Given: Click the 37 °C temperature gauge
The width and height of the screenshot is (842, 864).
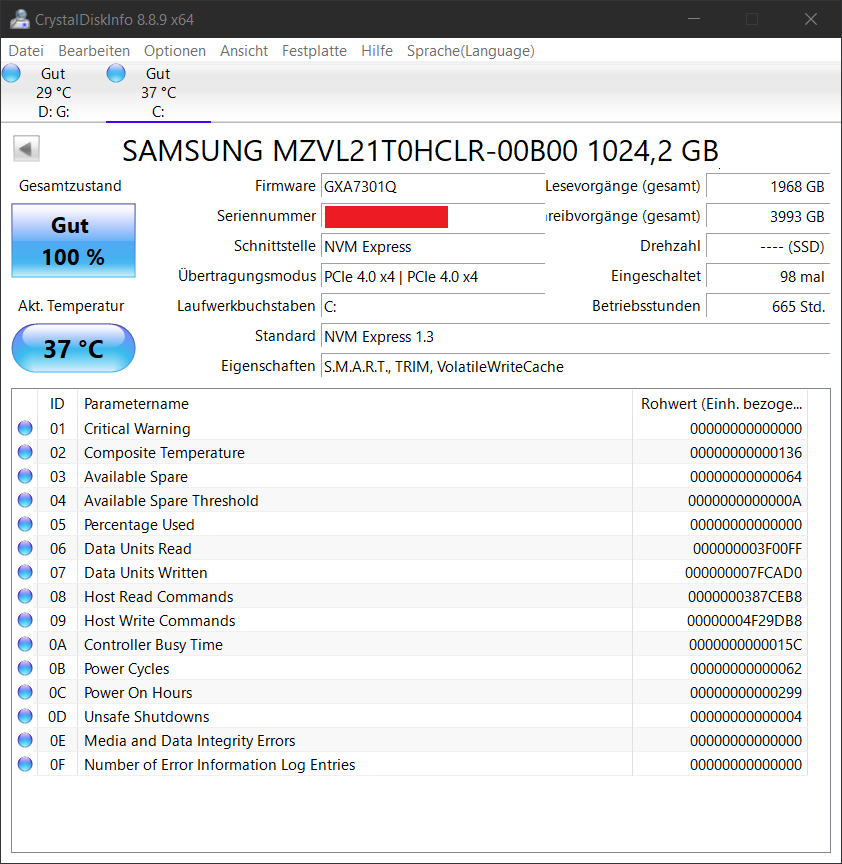Looking at the screenshot, I should click(72, 348).
